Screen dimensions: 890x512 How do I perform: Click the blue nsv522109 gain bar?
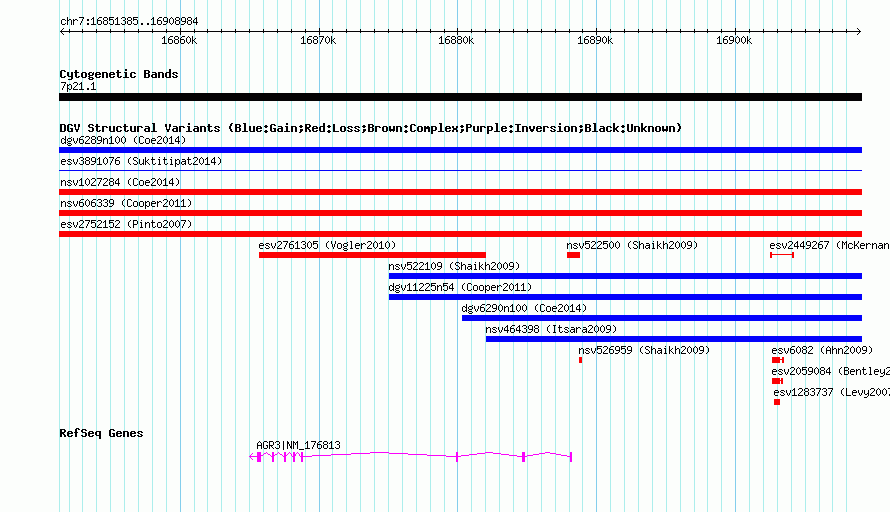pos(625,276)
